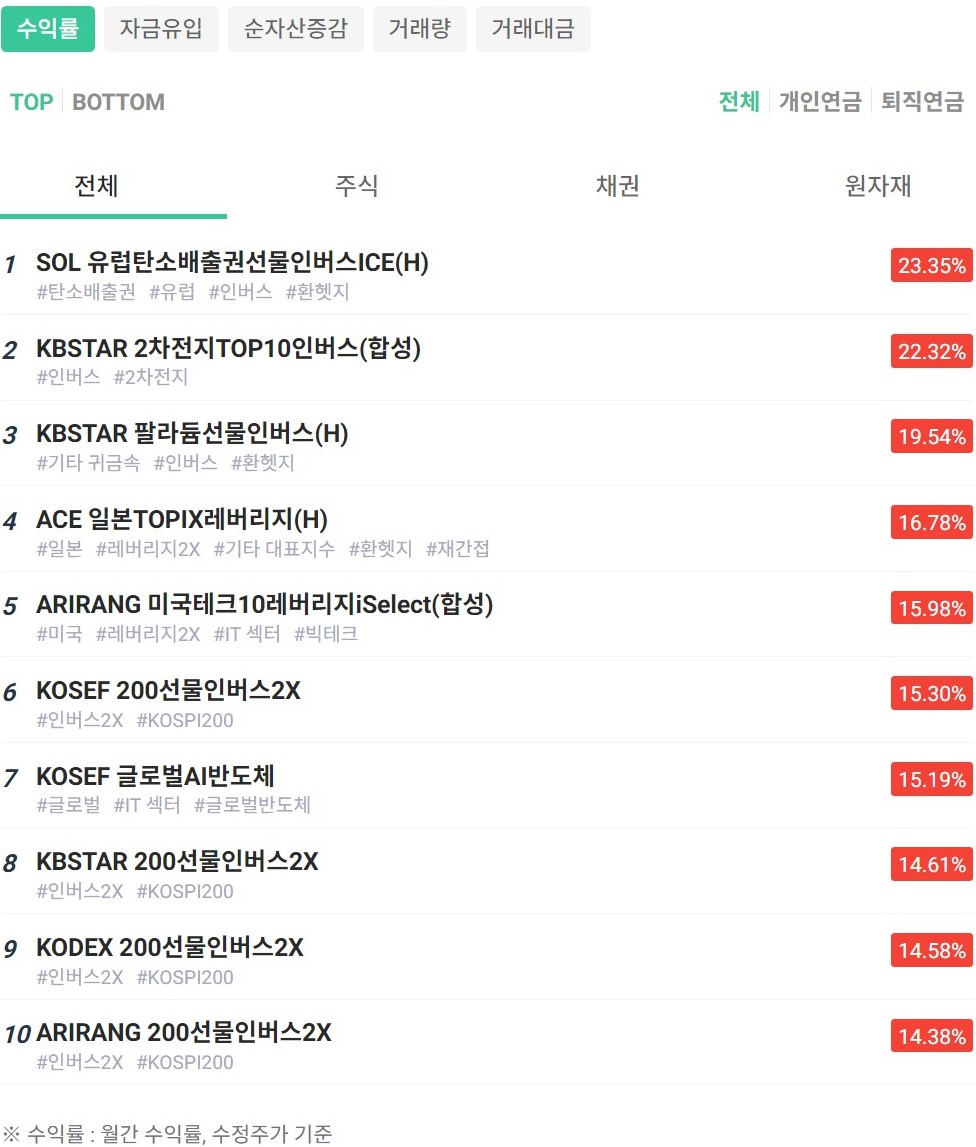Filter by 퇴직연금 accounts
Screen dimensions: 976x1147
click(922, 102)
